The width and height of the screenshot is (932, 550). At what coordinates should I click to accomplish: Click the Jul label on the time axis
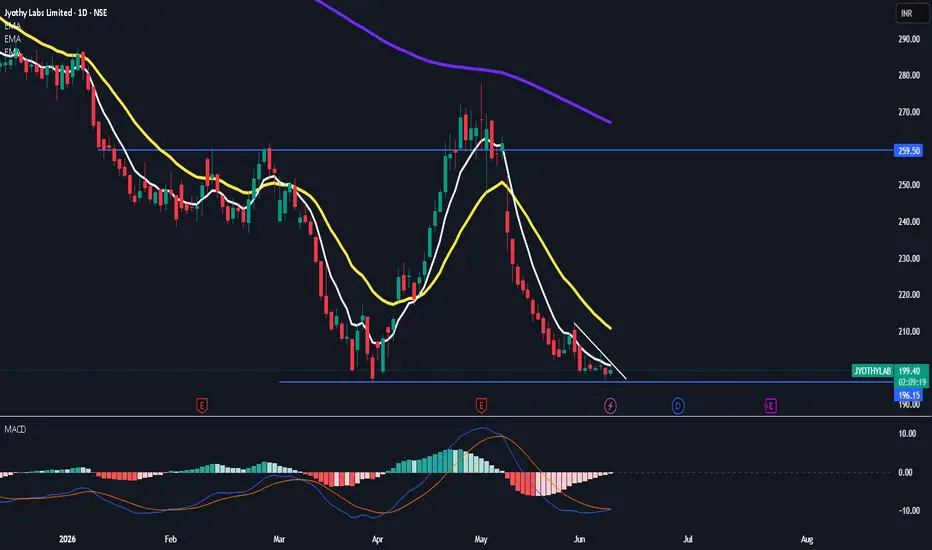tap(688, 539)
